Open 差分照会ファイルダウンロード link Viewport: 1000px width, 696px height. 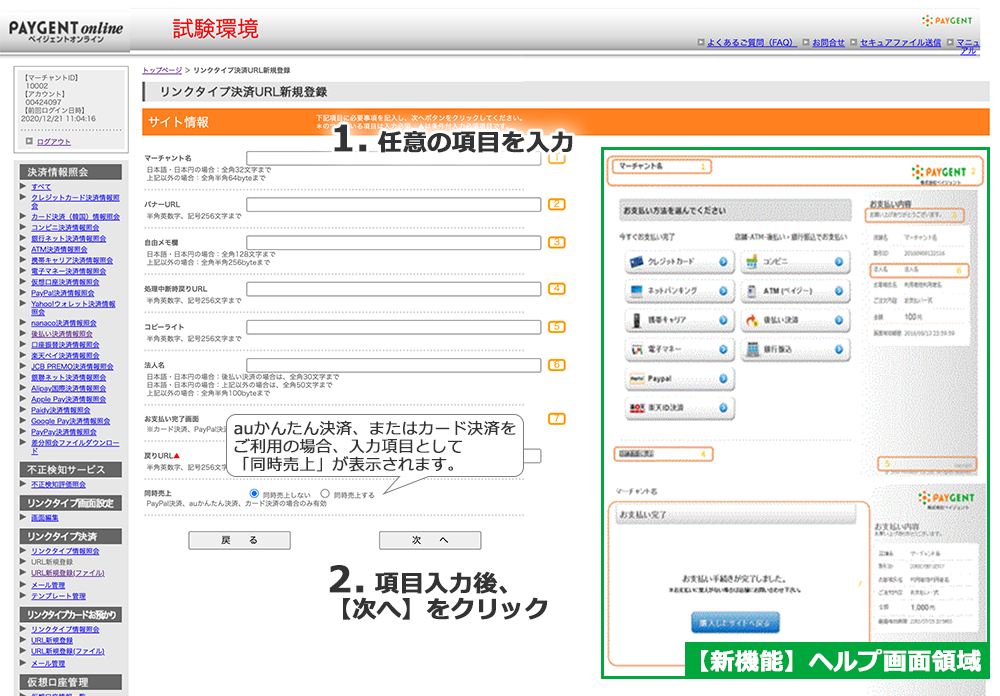click(75, 447)
